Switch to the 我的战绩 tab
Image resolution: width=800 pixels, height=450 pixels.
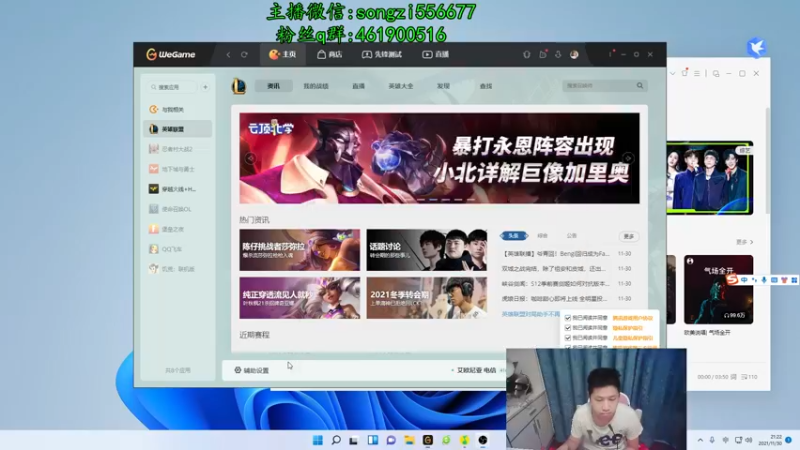click(x=316, y=86)
